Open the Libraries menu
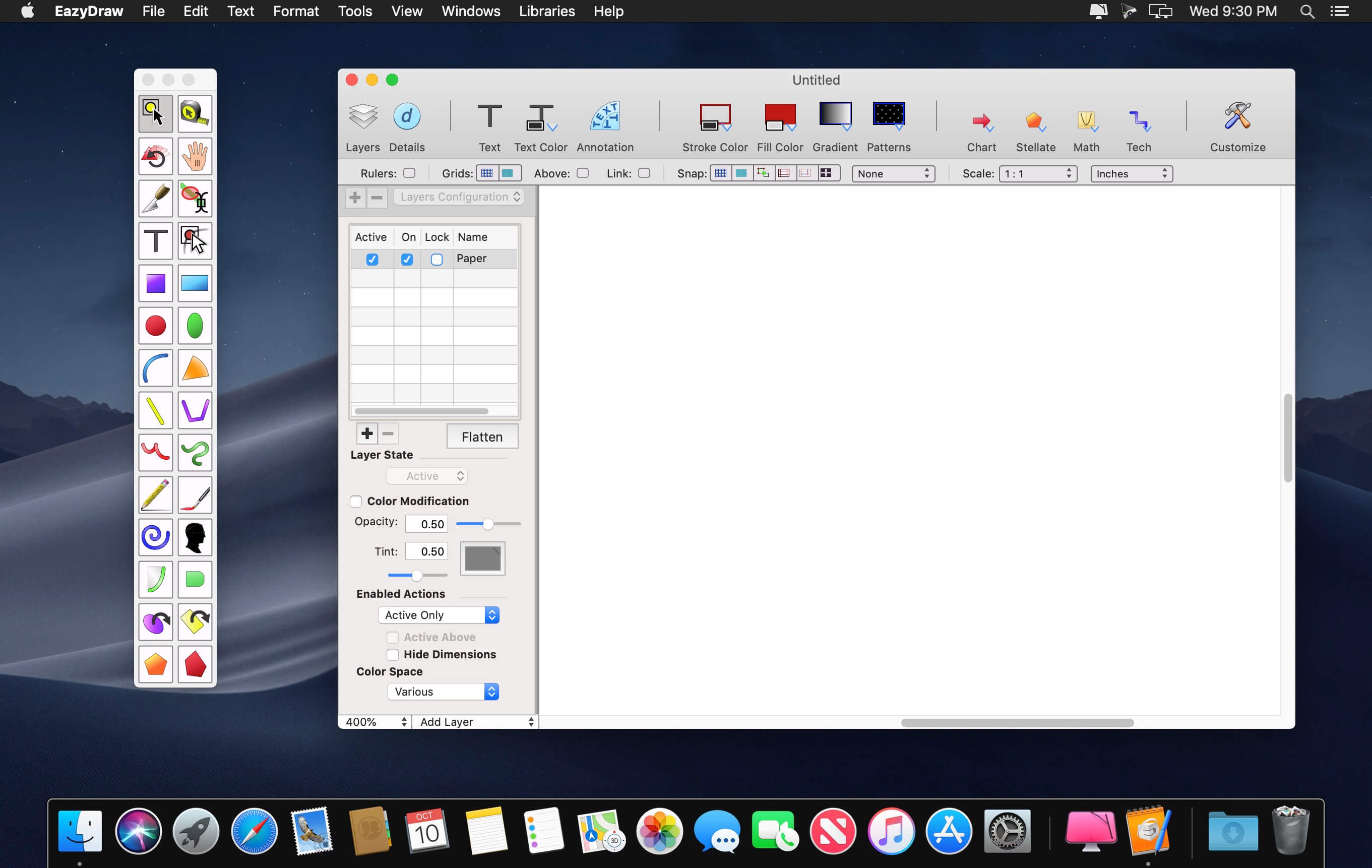The width and height of the screenshot is (1372, 868). [546, 12]
